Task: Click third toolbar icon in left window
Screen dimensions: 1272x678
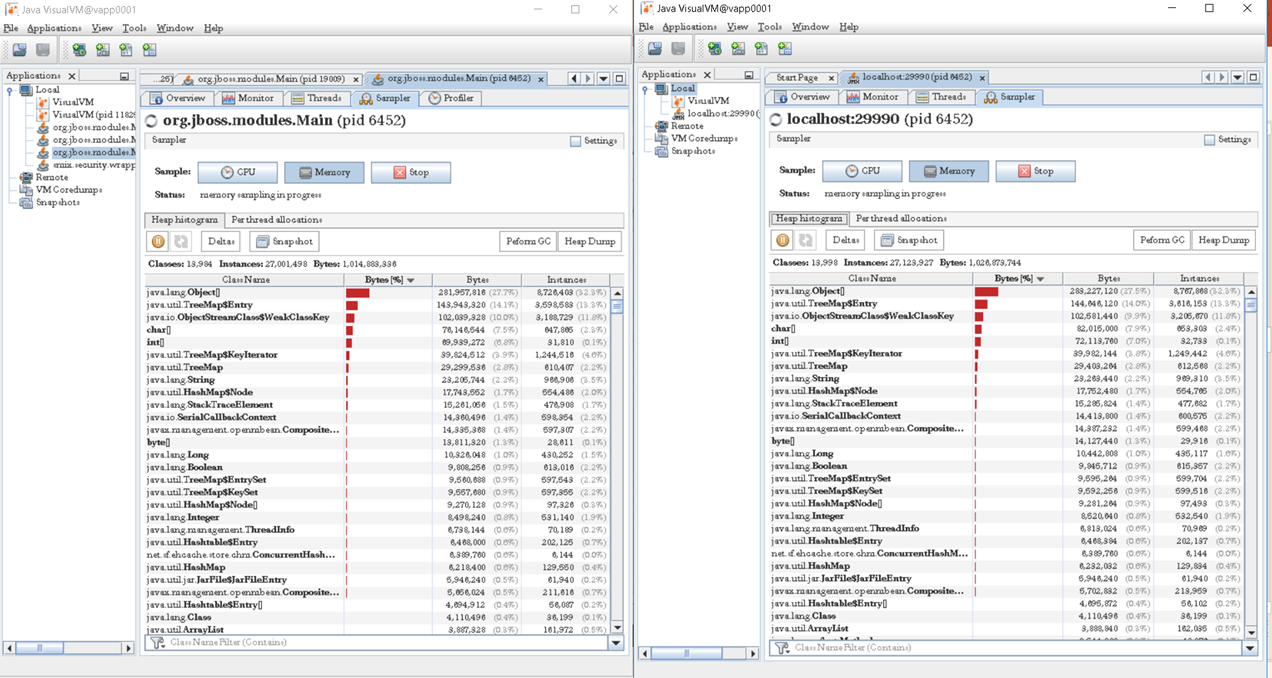Action: point(79,49)
